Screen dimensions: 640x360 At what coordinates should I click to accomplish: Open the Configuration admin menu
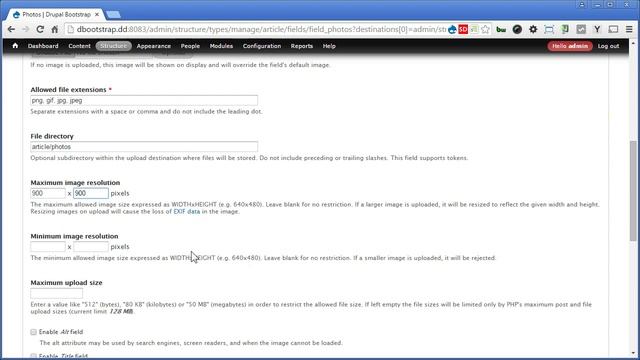tap(262, 46)
